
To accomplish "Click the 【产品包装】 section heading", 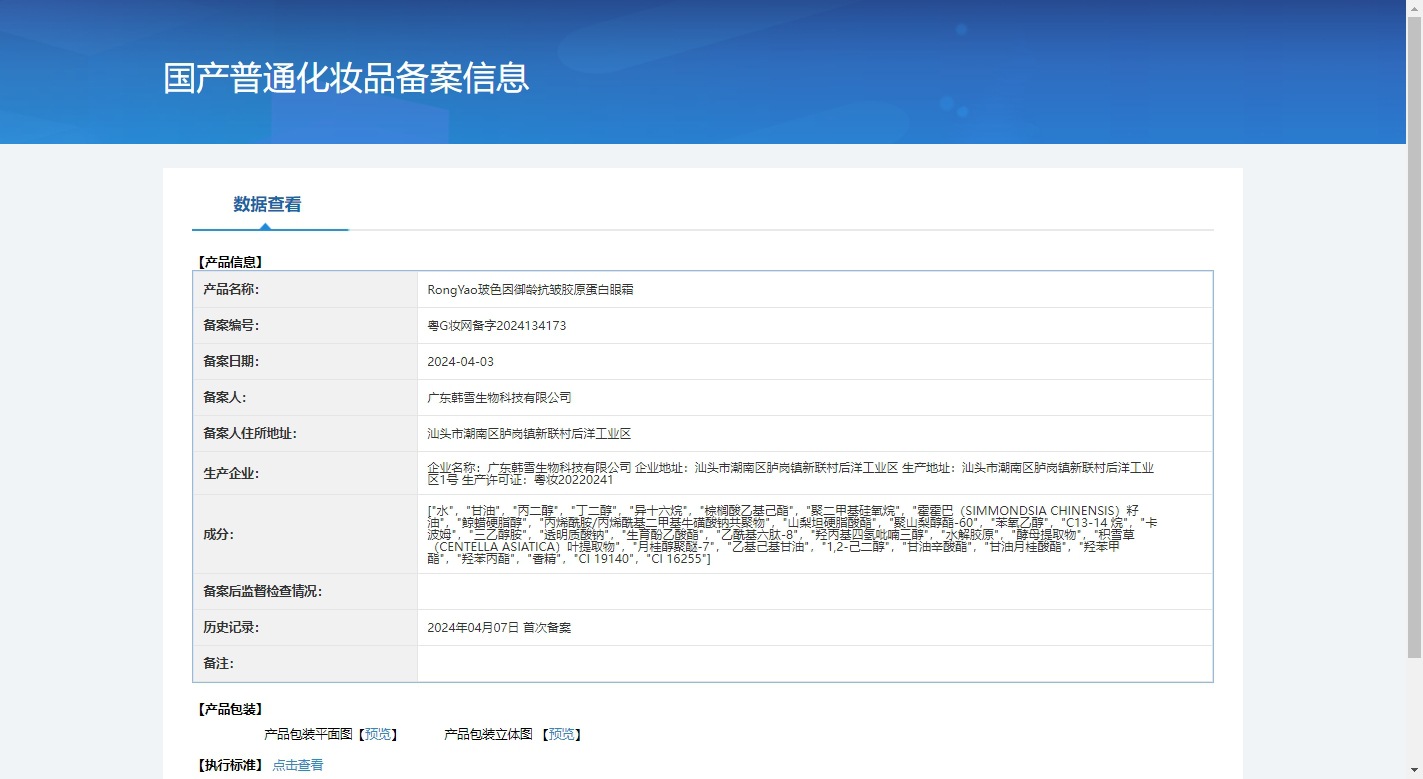I will pos(230,709).
